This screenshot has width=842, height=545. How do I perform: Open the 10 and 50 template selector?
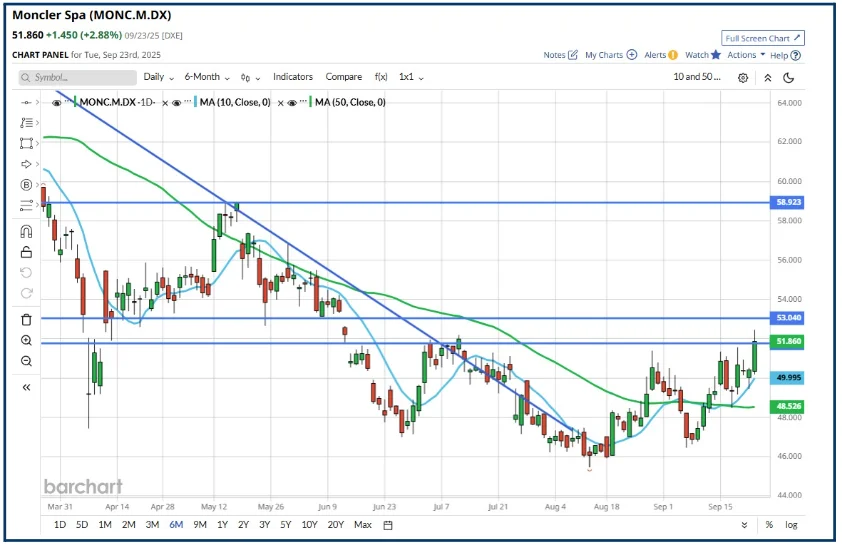point(696,77)
